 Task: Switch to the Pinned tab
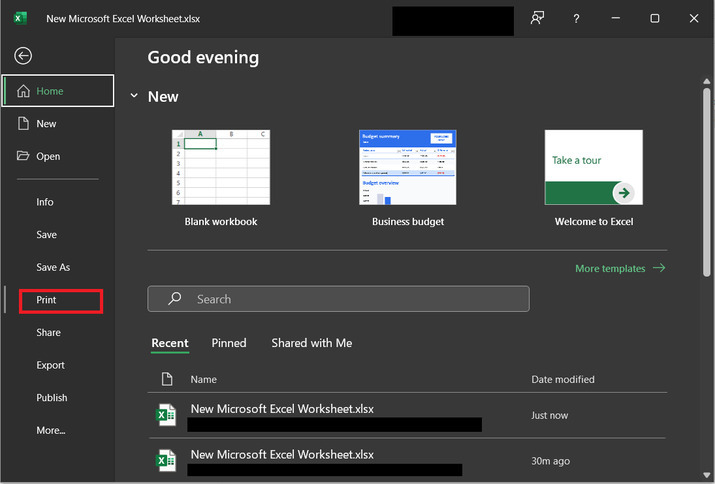coord(229,343)
